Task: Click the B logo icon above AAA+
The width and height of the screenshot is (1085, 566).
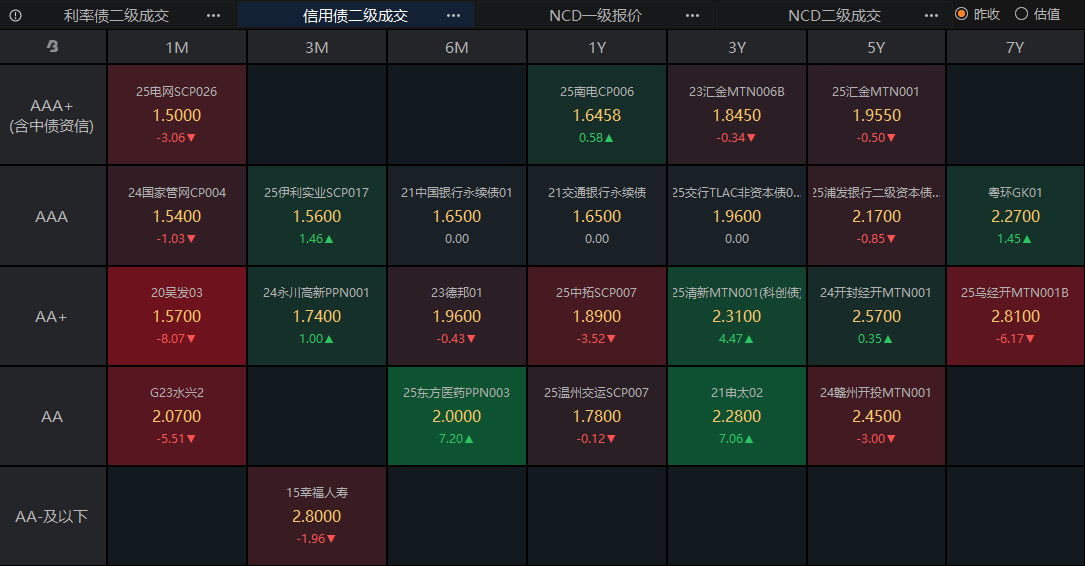Action: point(52,47)
